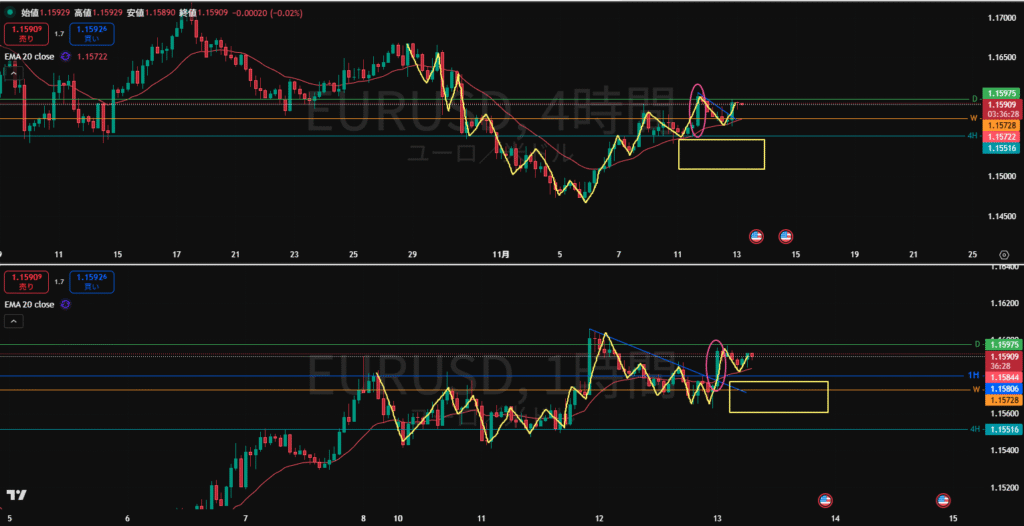Open the first US flag economic event on 4-hour chart

pyautogui.click(x=756, y=236)
